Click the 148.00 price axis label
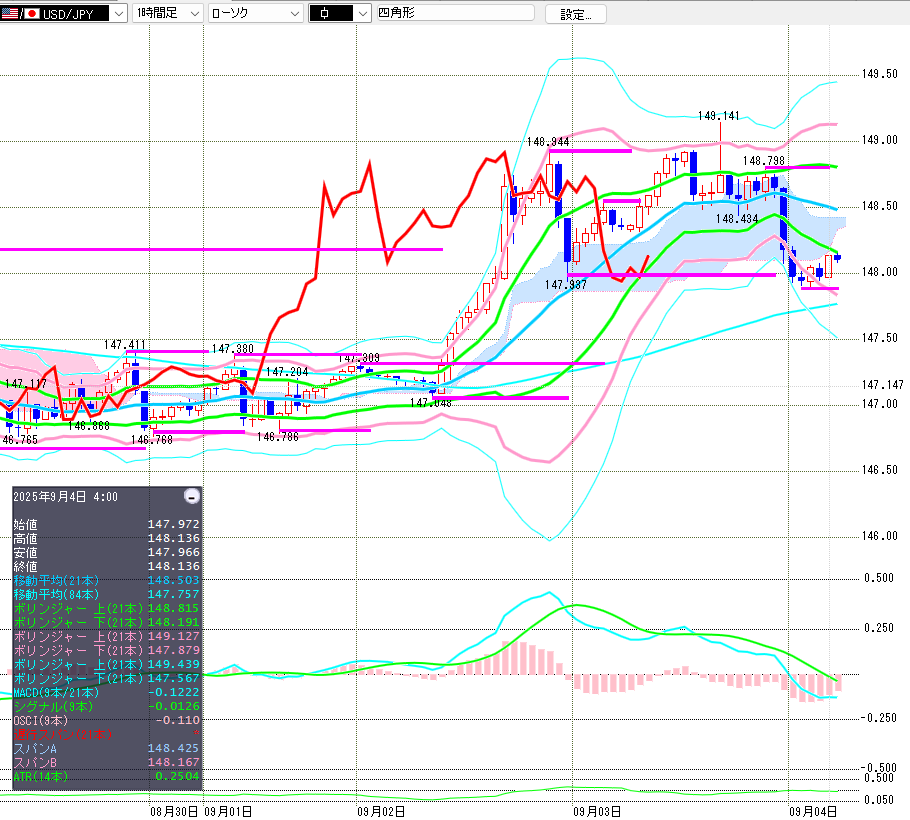 [879, 272]
